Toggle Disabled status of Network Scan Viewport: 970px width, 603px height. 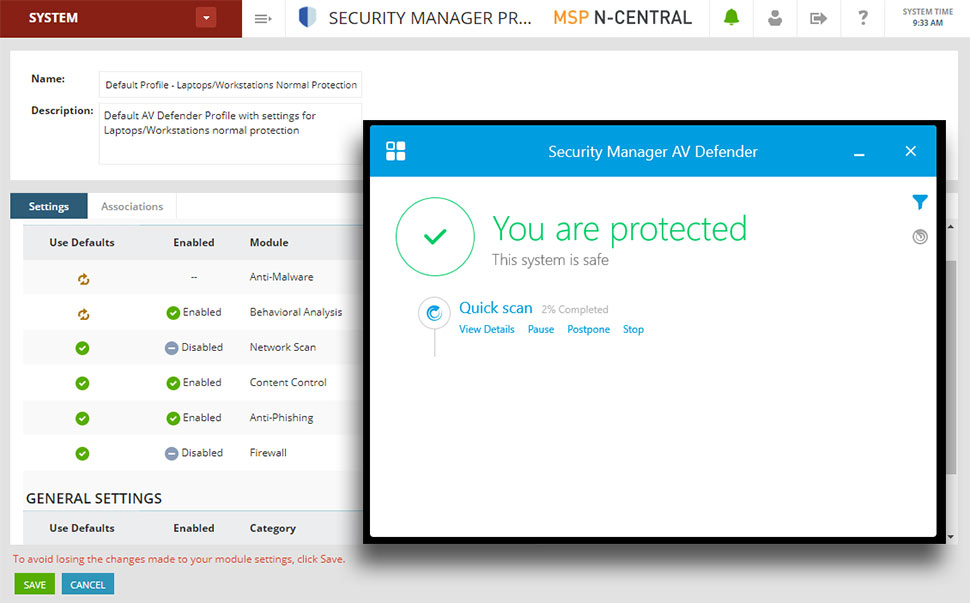click(194, 348)
